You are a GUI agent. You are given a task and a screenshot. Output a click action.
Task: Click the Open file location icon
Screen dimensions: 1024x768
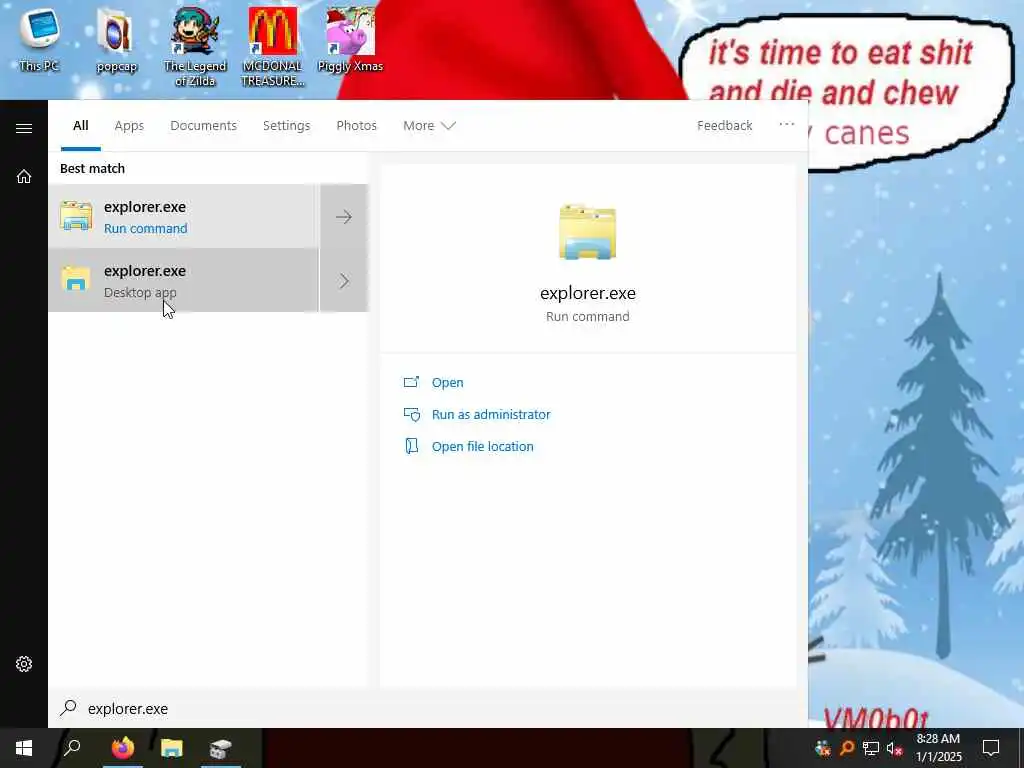click(x=411, y=446)
